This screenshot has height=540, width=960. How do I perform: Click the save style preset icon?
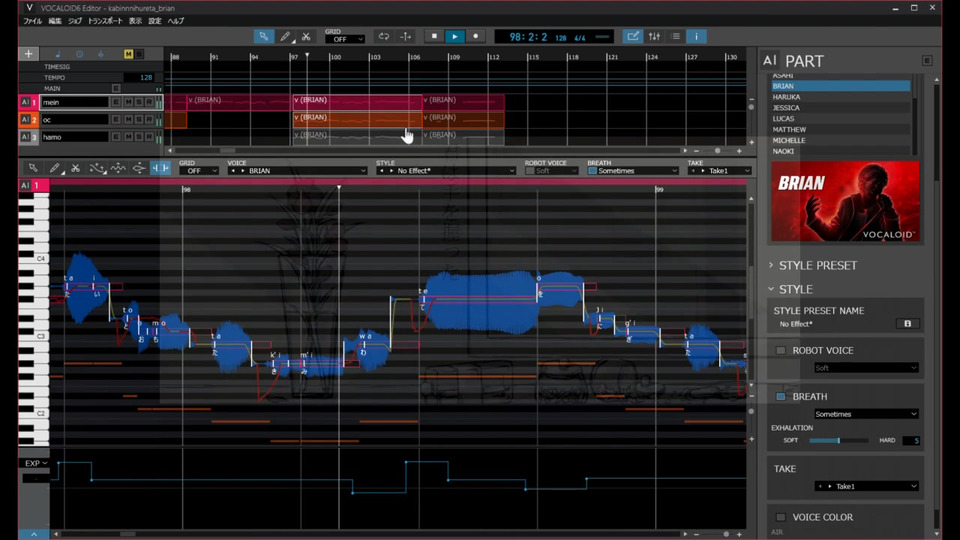908,324
